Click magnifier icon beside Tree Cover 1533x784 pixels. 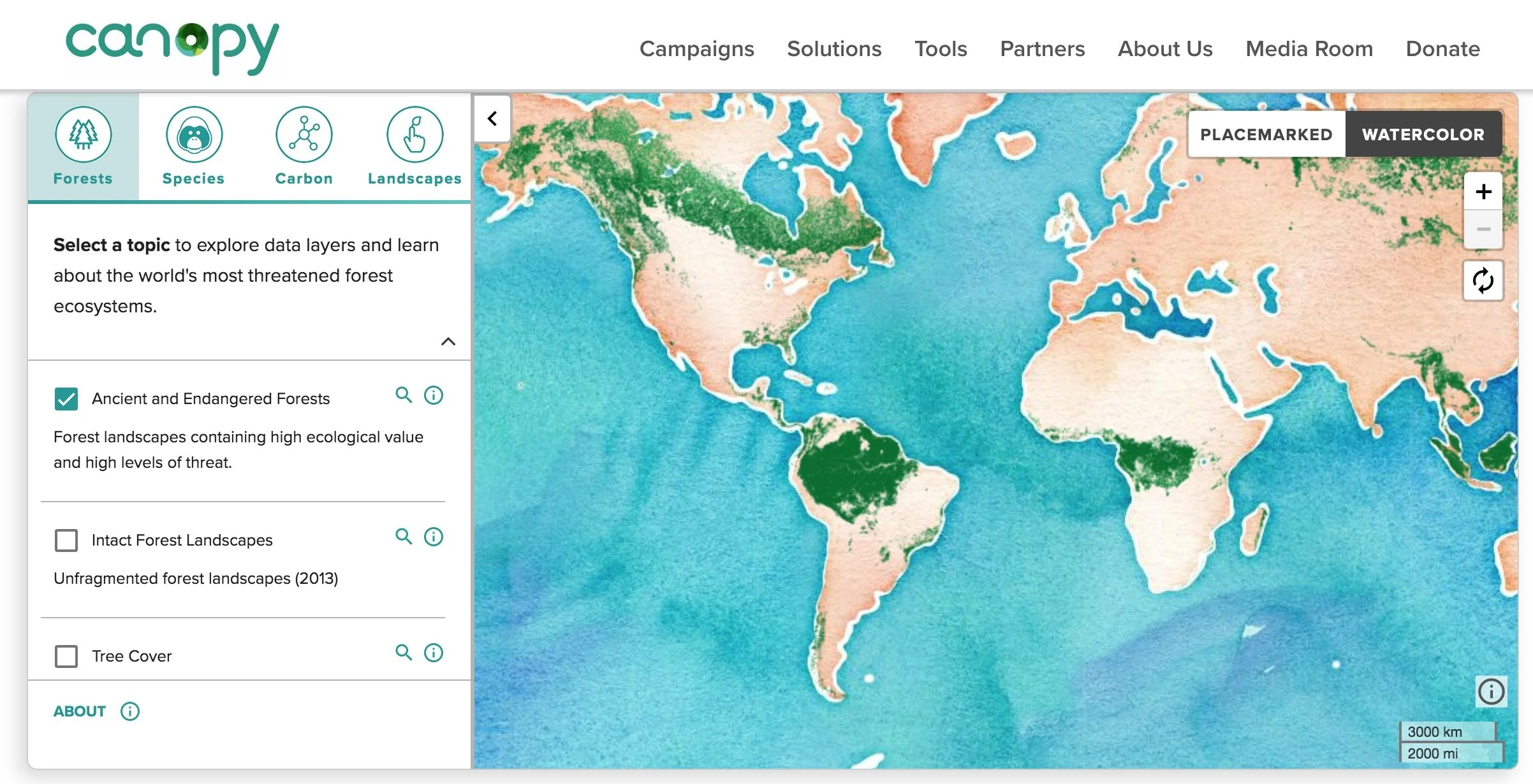(x=404, y=653)
